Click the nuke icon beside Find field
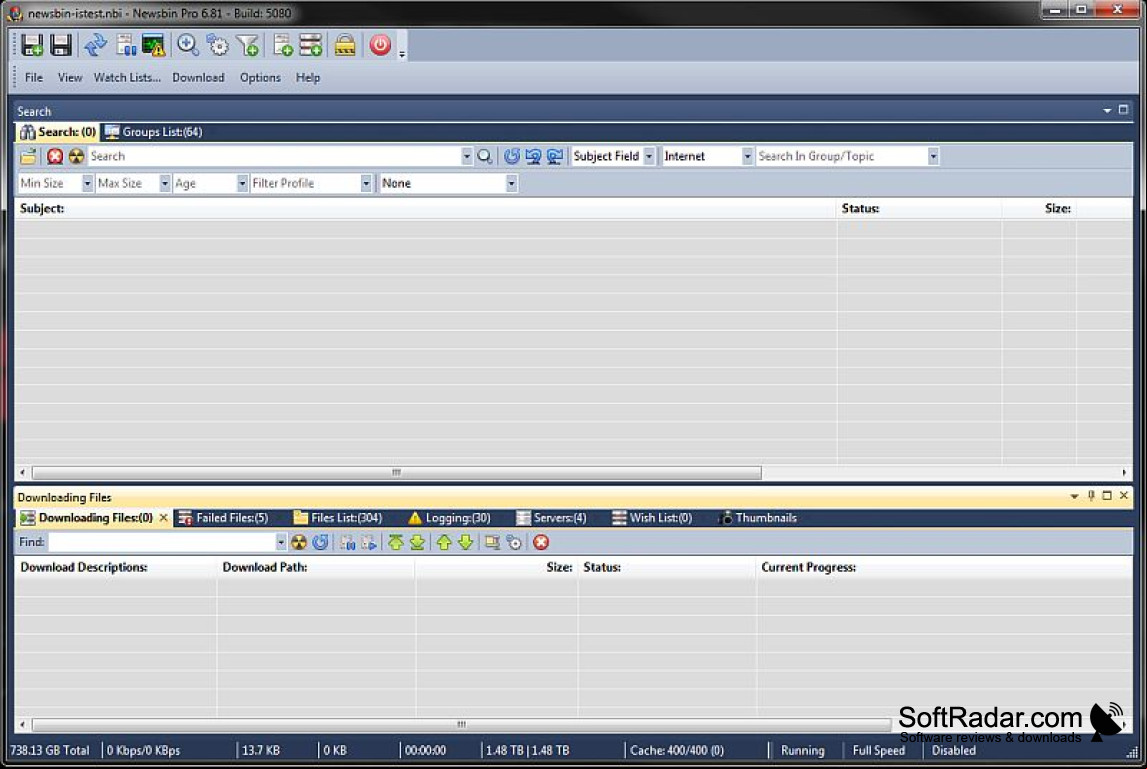Image resolution: width=1147 pixels, height=769 pixels. (x=298, y=542)
